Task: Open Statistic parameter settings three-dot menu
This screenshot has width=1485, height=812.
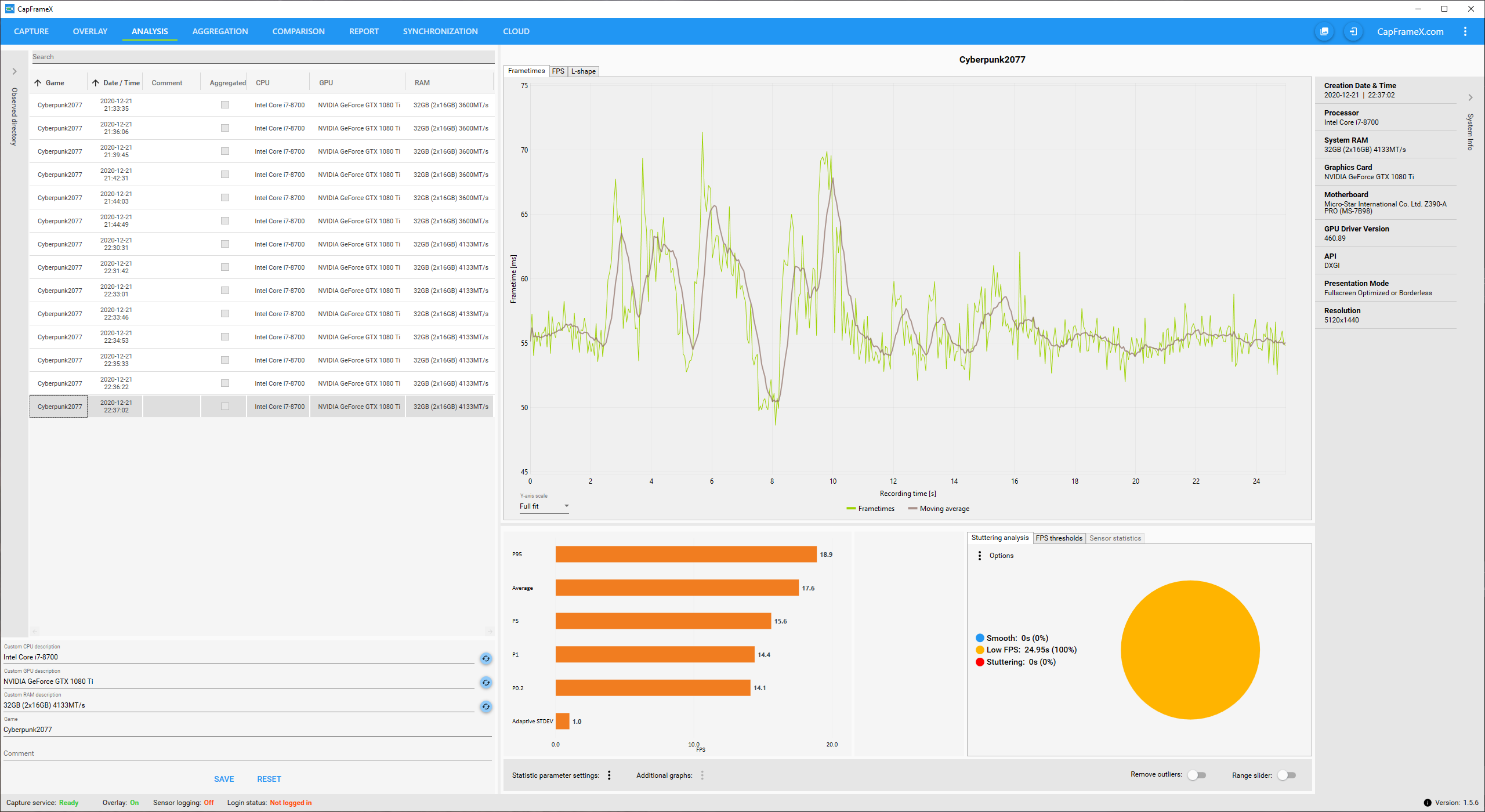Action: coord(609,775)
